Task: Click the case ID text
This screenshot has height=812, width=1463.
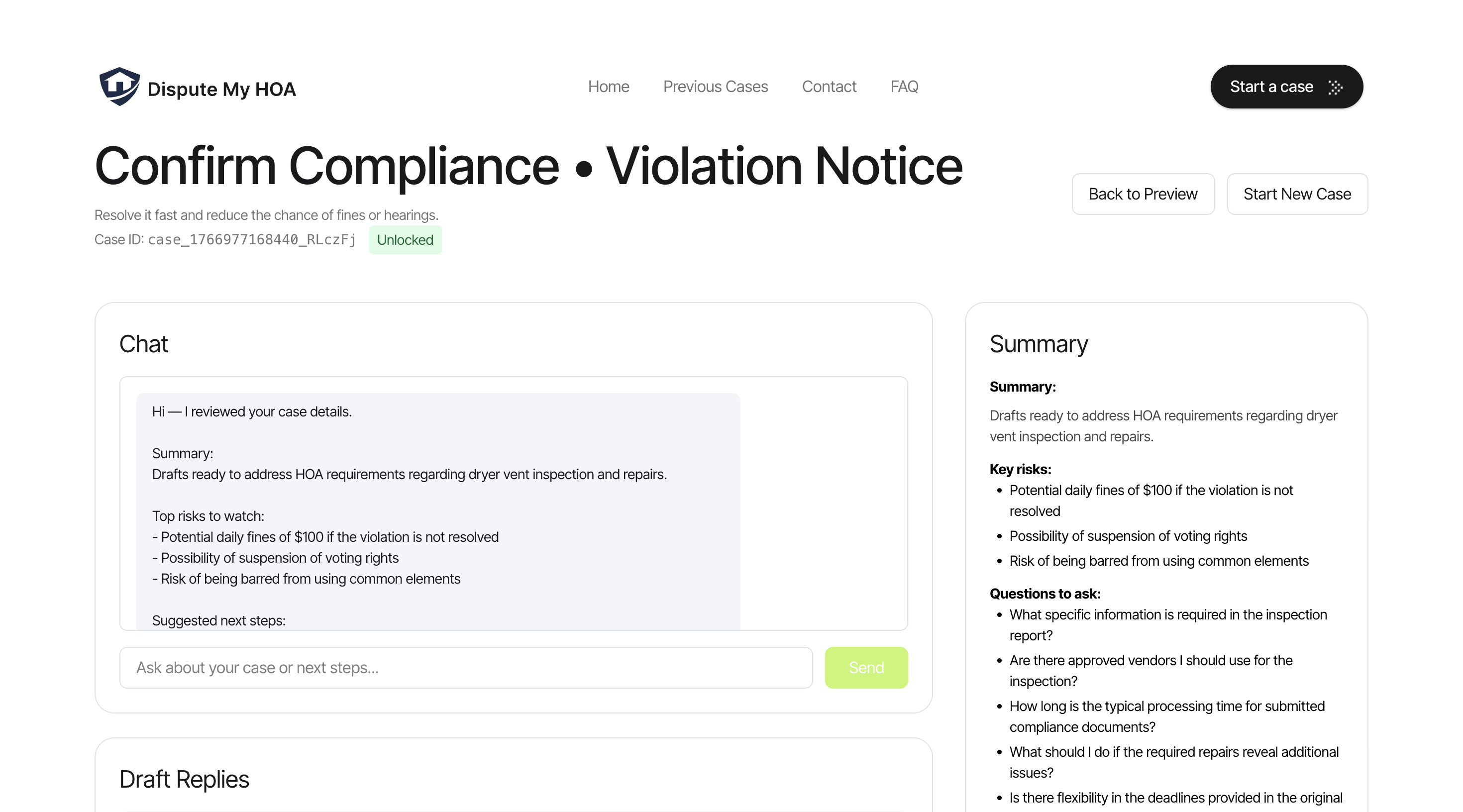Action: click(252, 240)
